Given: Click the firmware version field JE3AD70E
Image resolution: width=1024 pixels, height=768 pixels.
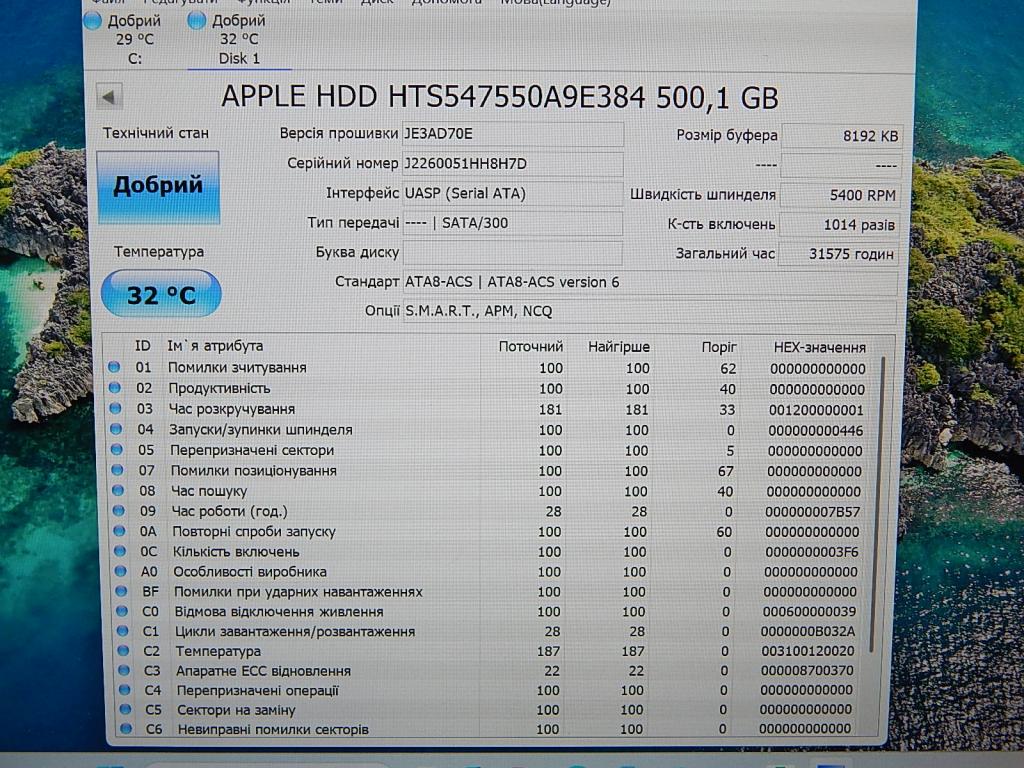Looking at the screenshot, I should coord(512,134).
